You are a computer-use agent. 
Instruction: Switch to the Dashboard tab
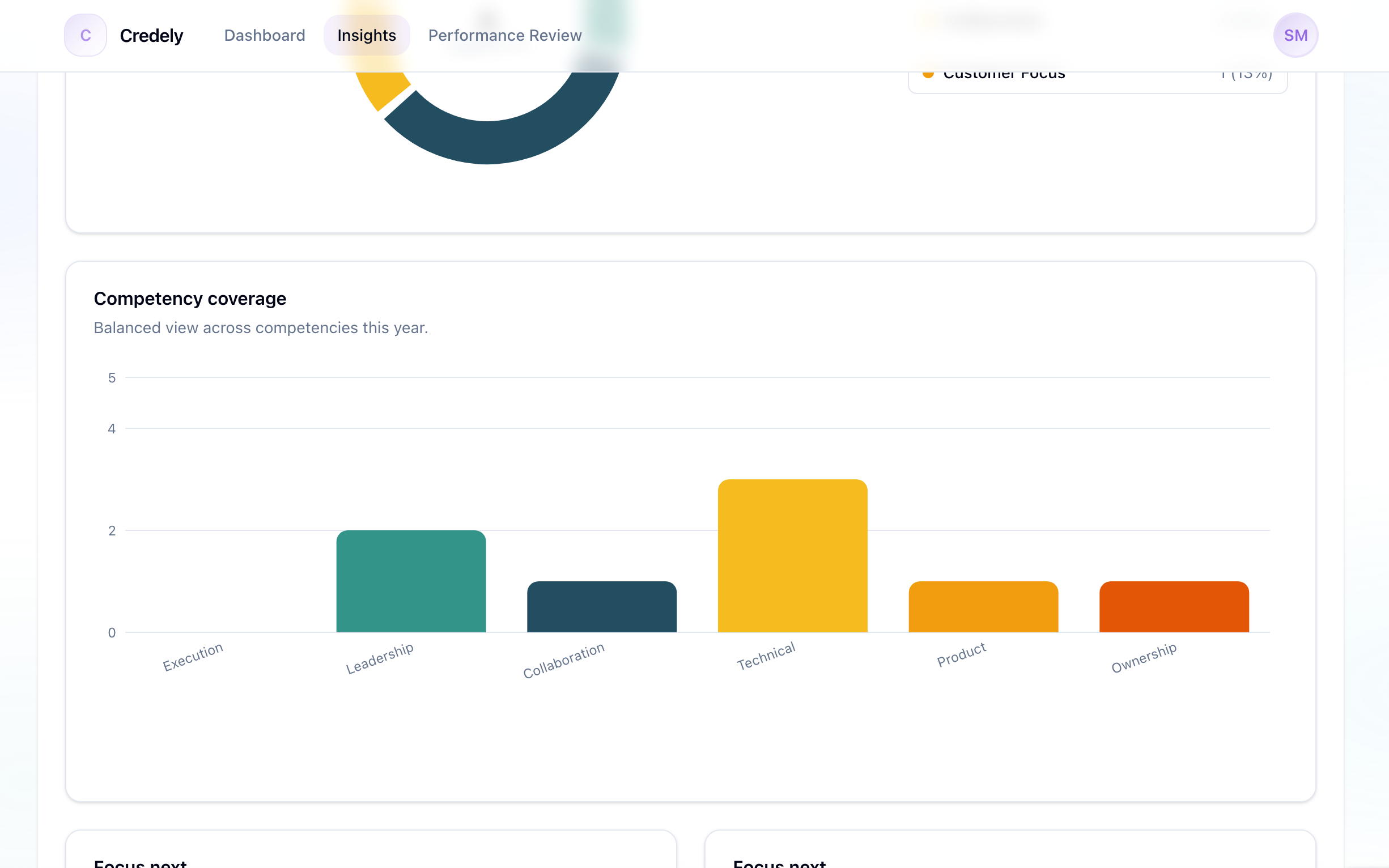(x=264, y=35)
